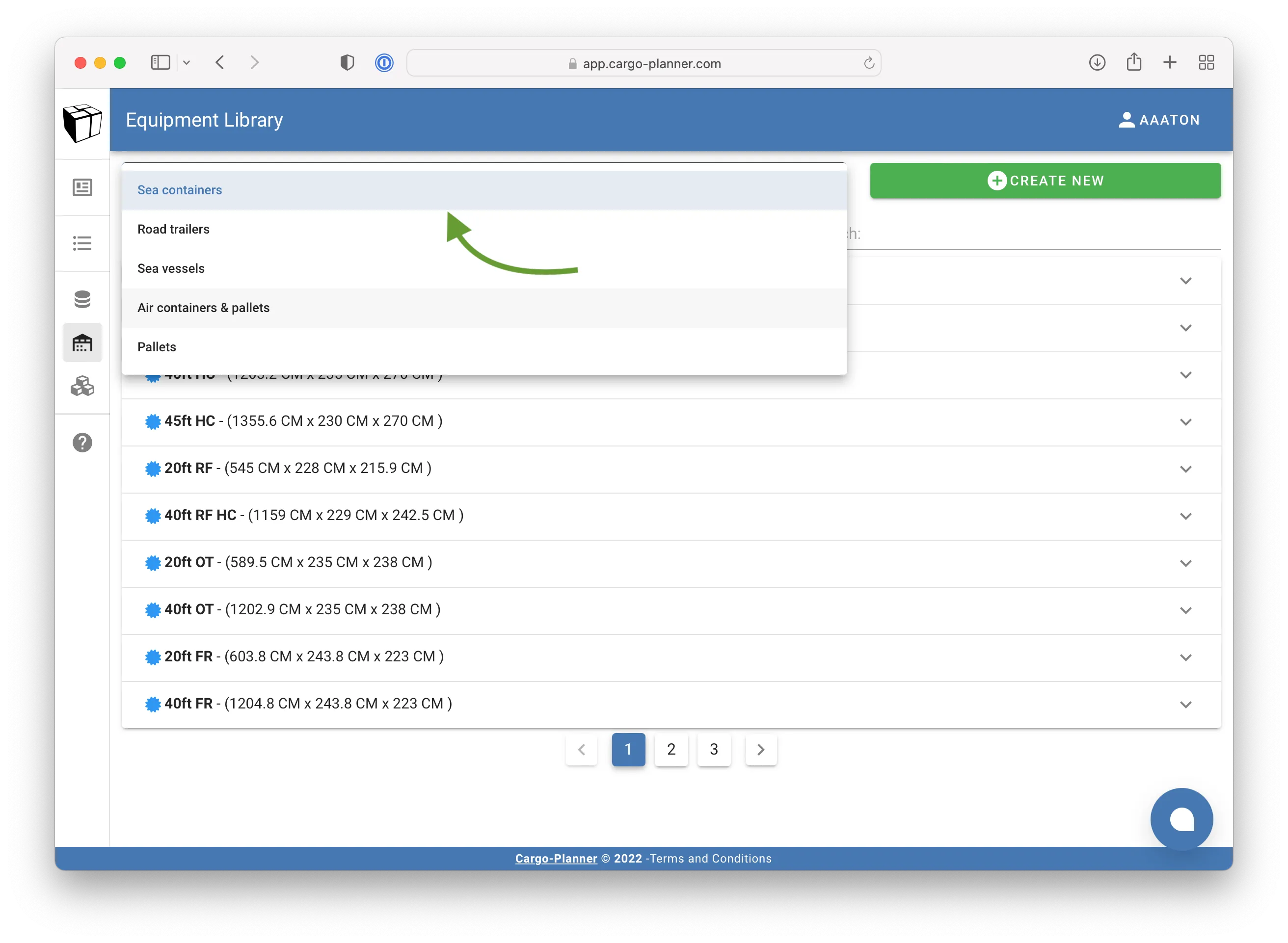Open the database stack sidebar icon
This screenshot has height=943, width=1288.
(x=82, y=299)
